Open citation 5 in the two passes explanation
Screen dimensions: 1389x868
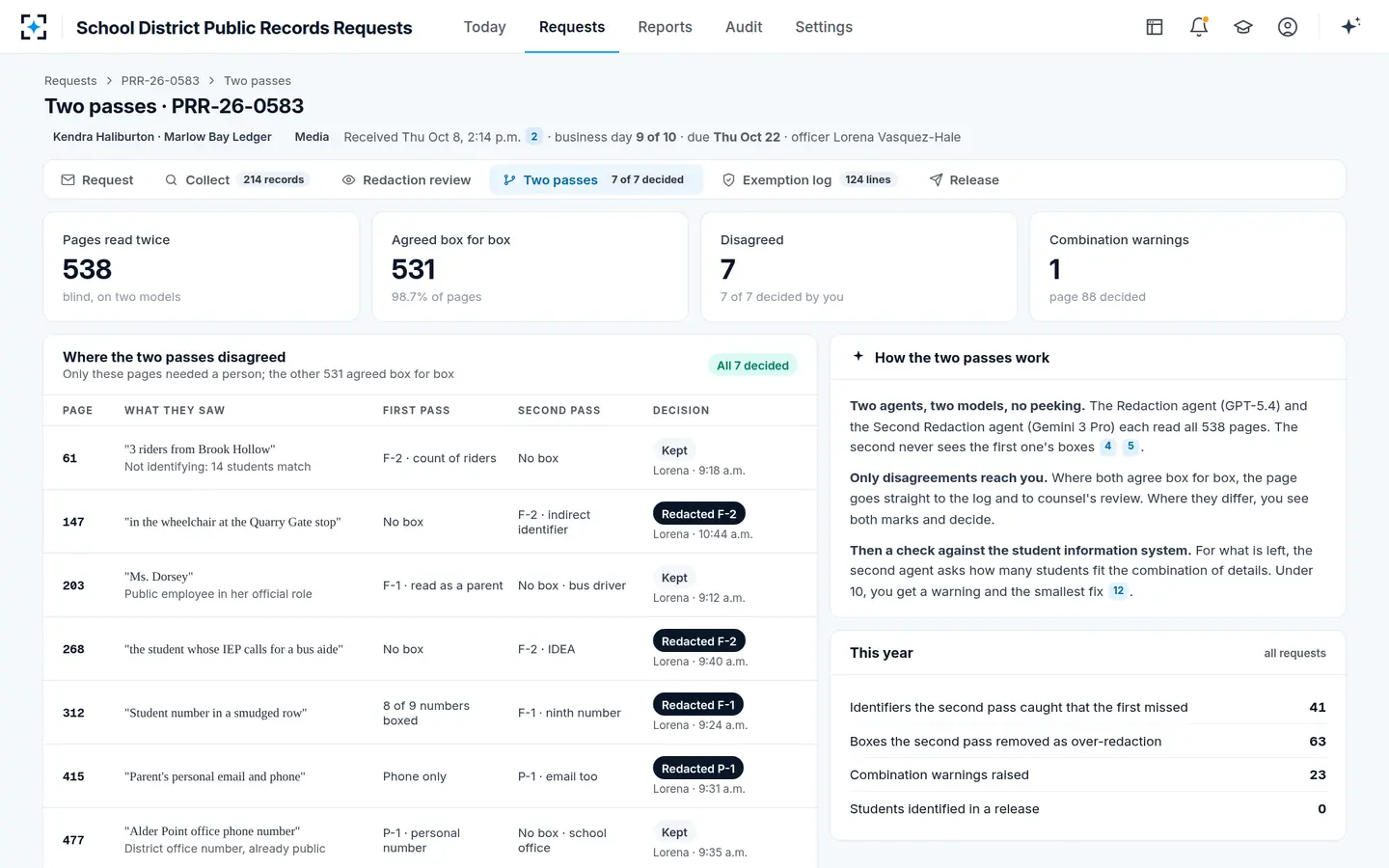point(1130,447)
